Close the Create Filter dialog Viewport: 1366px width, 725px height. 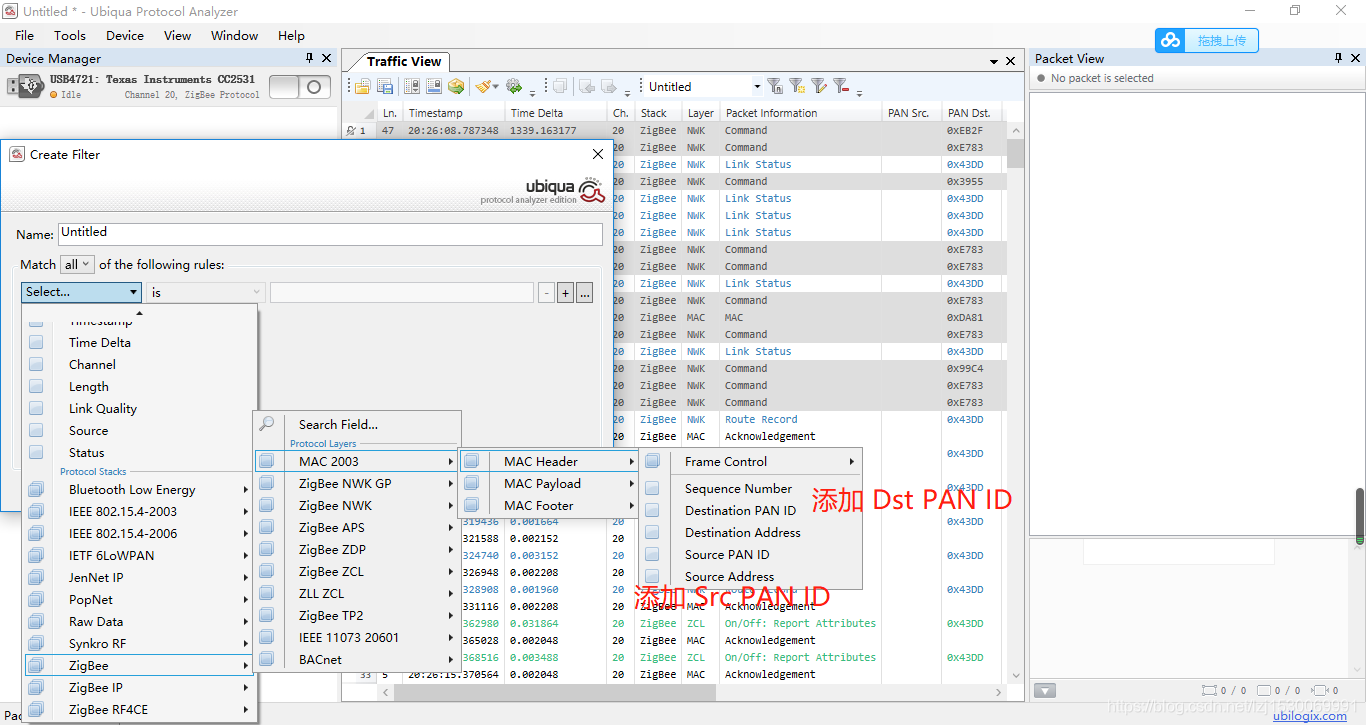pos(598,154)
